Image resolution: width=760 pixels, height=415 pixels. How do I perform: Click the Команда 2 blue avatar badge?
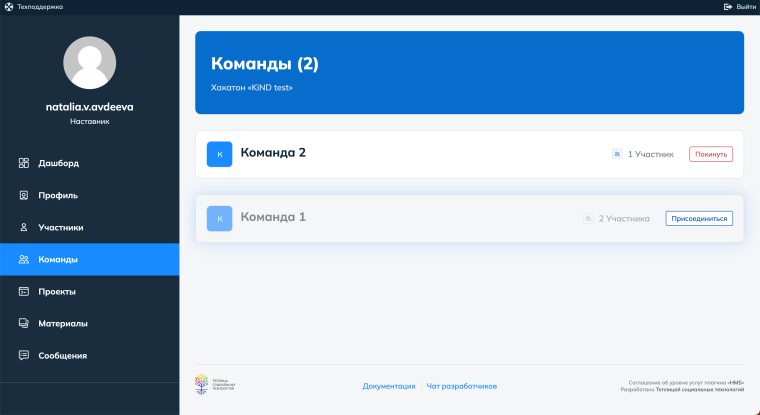pos(219,154)
